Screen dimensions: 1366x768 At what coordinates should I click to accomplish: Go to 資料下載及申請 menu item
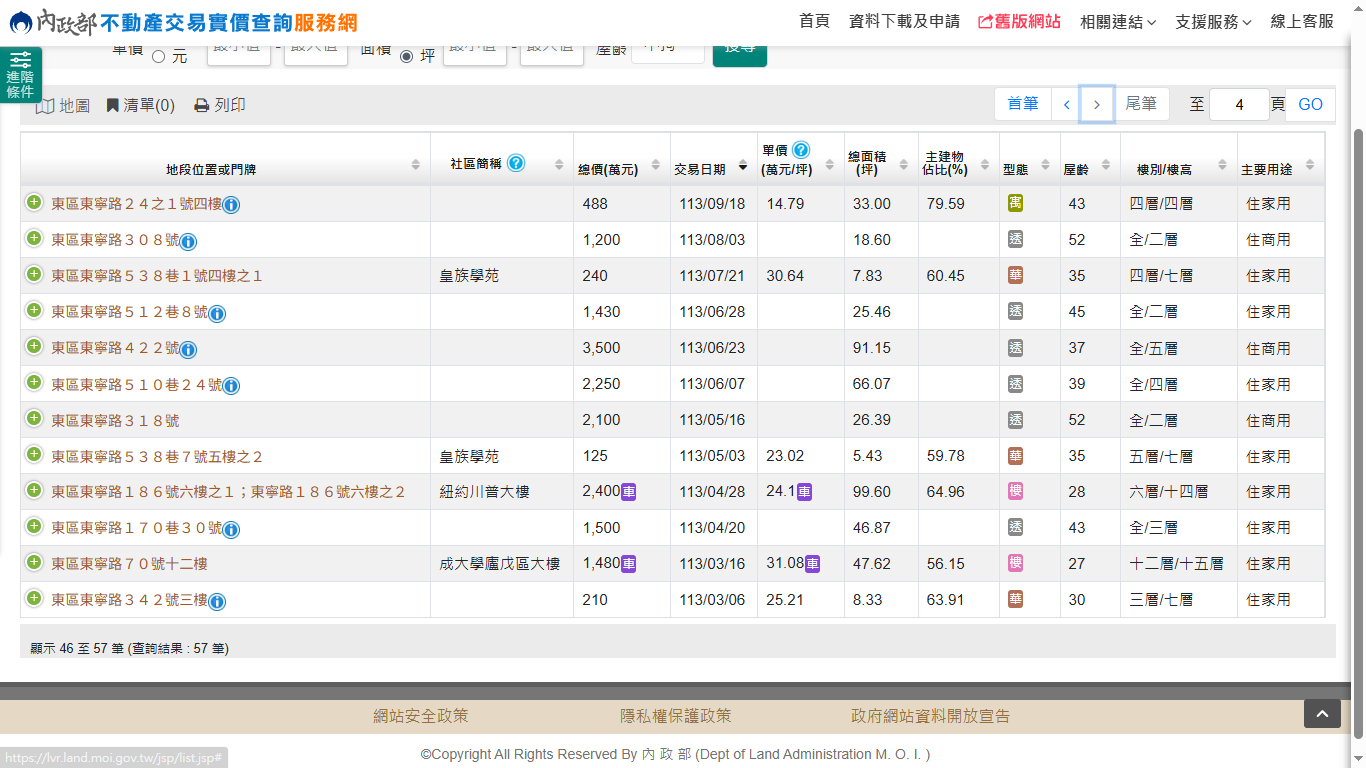[x=904, y=21]
